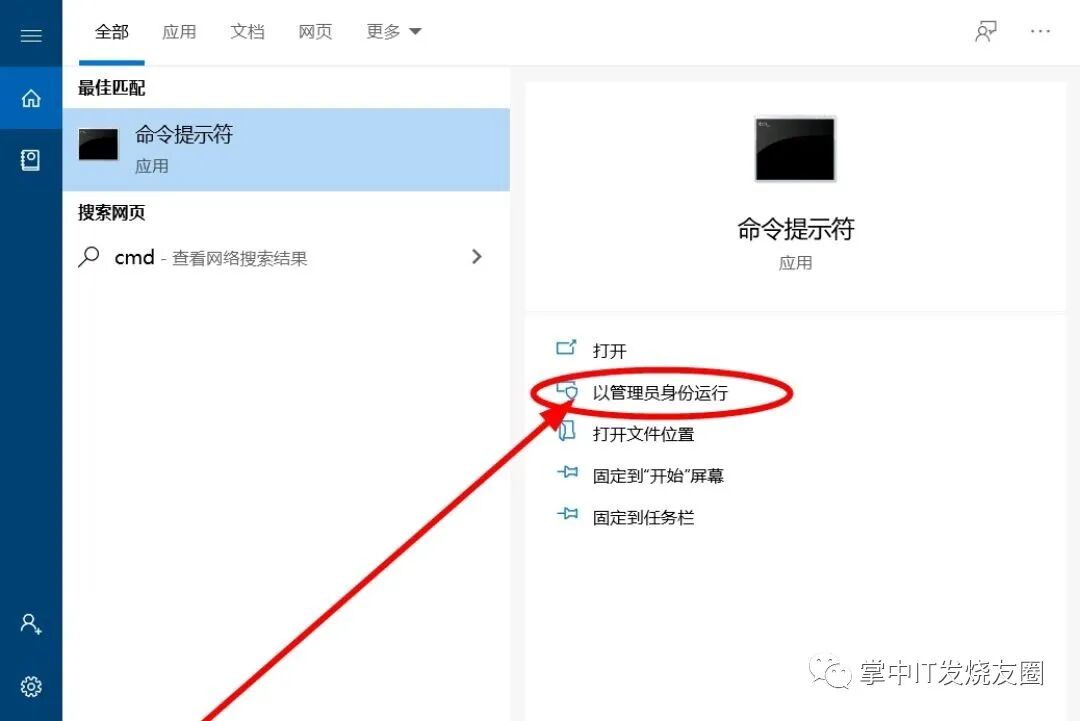This screenshot has width=1080, height=721.
Task: Switch to the 应用 tab
Action: [180, 31]
